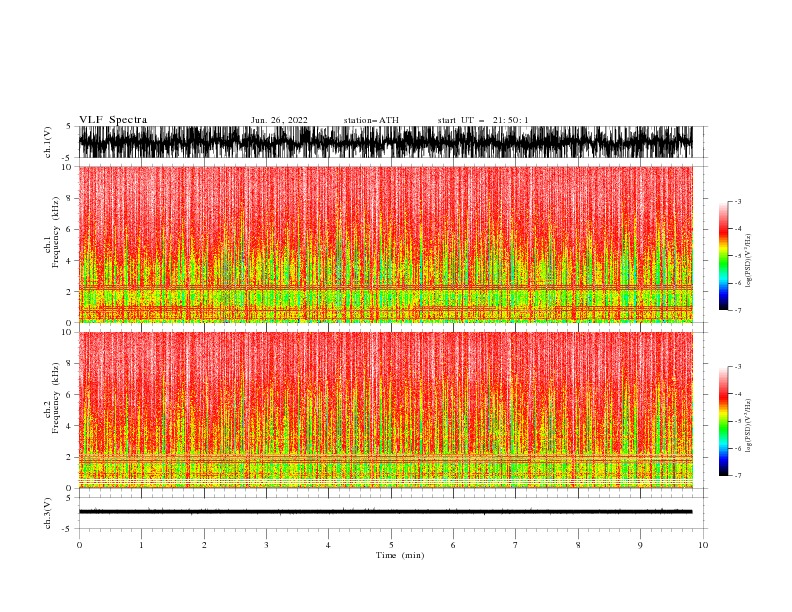Click the time axis tick label "1"
The width and height of the screenshot is (792, 612).
click(141, 545)
